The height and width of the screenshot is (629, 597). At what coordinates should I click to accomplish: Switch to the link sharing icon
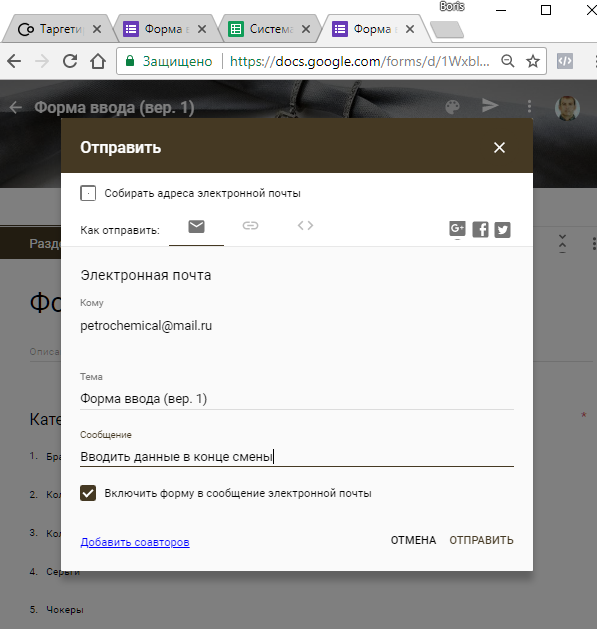pos(250,226)
